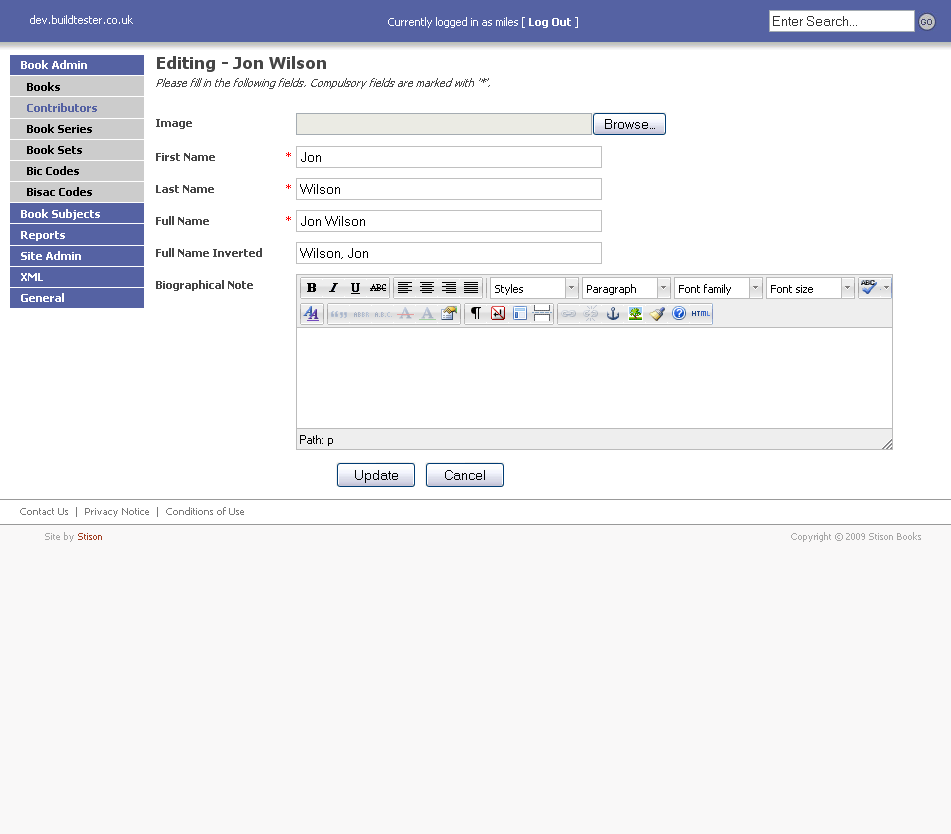Open the HTML source editor
951x834 pixels.
(x=701, y=314)
